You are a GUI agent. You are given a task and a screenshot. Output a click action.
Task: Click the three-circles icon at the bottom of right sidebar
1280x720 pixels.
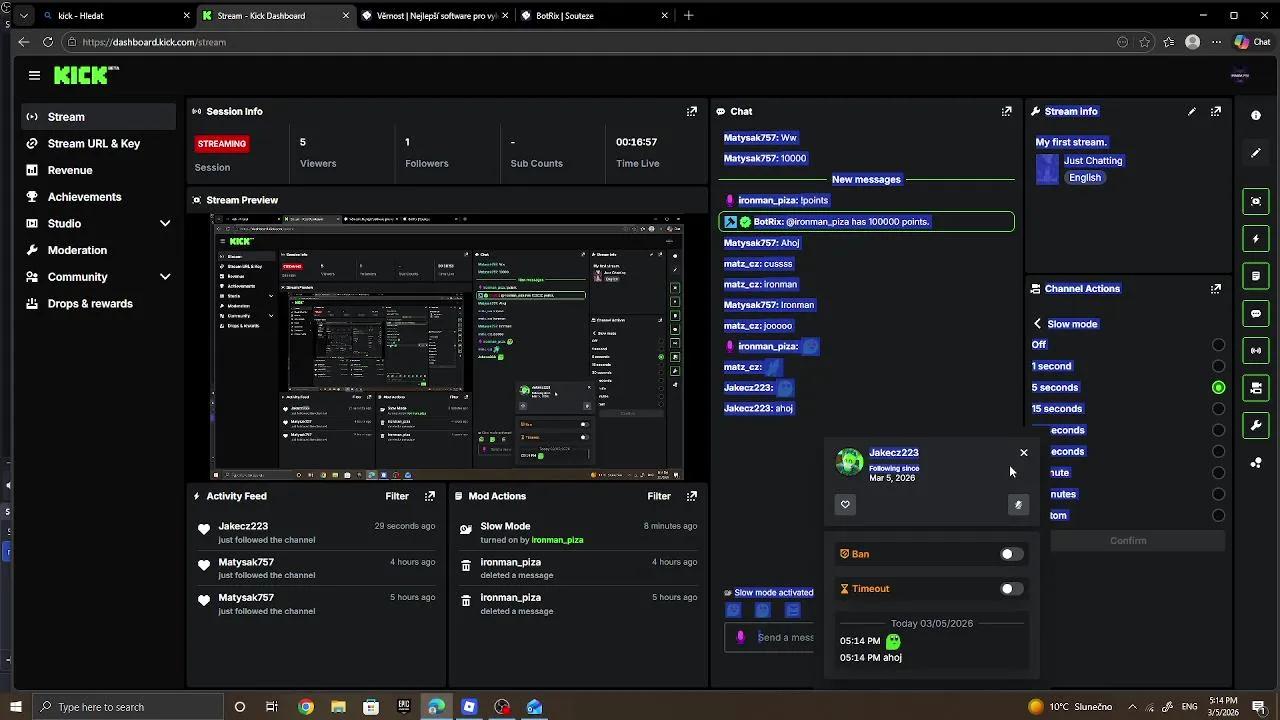click(x=1256, y=462)
